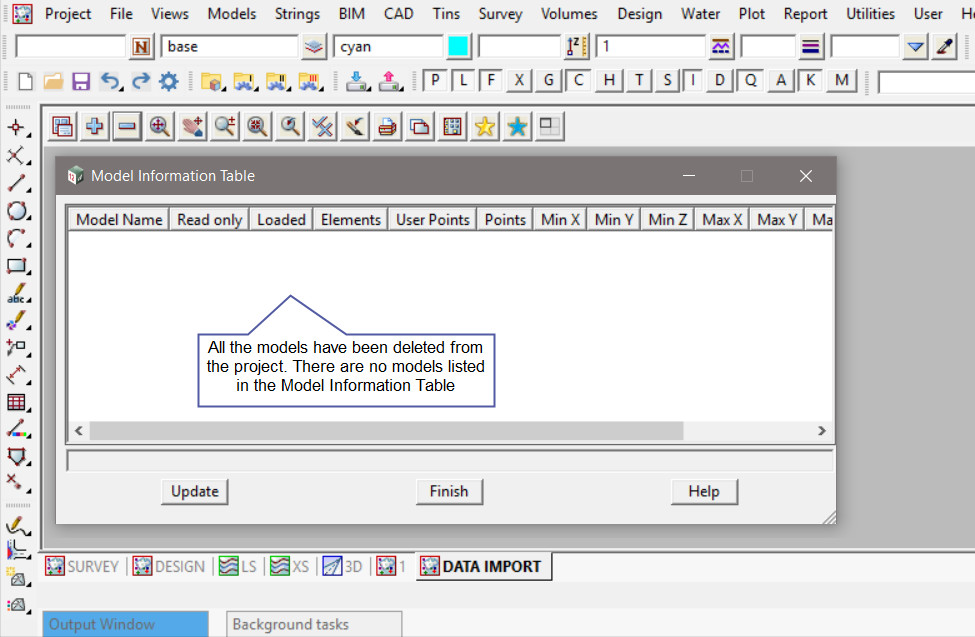975x637 pixels.
Task: Click the line weight icon
Action: point(810,47)
